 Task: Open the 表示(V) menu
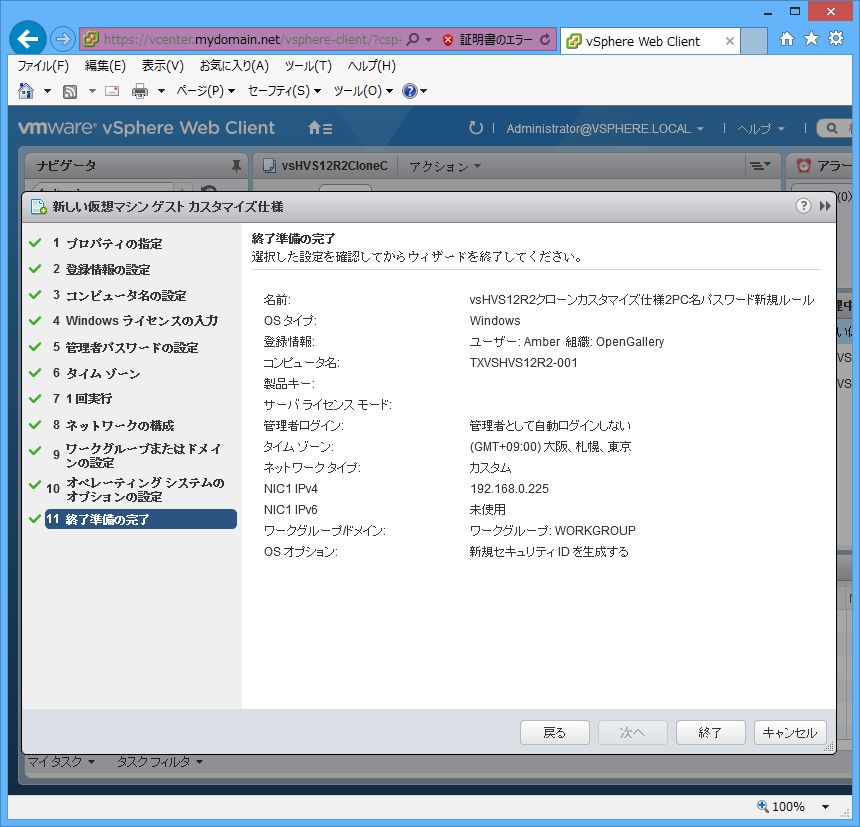[162, 66]
